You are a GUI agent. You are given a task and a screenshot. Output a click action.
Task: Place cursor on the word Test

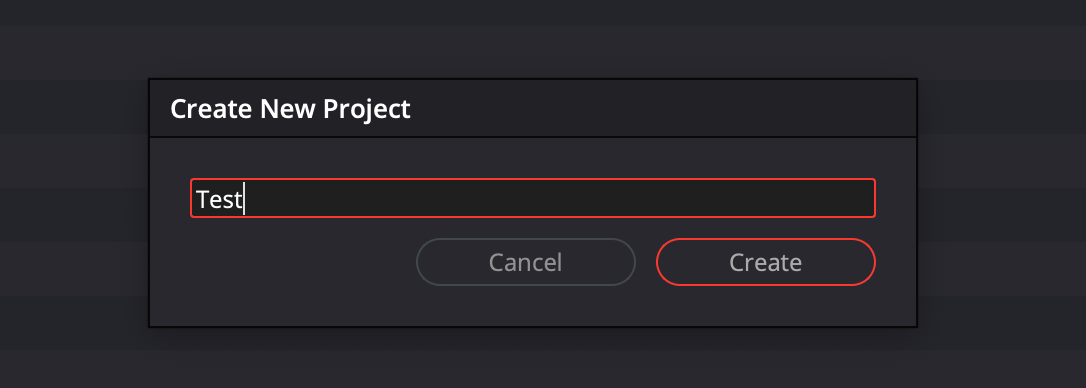219,200
